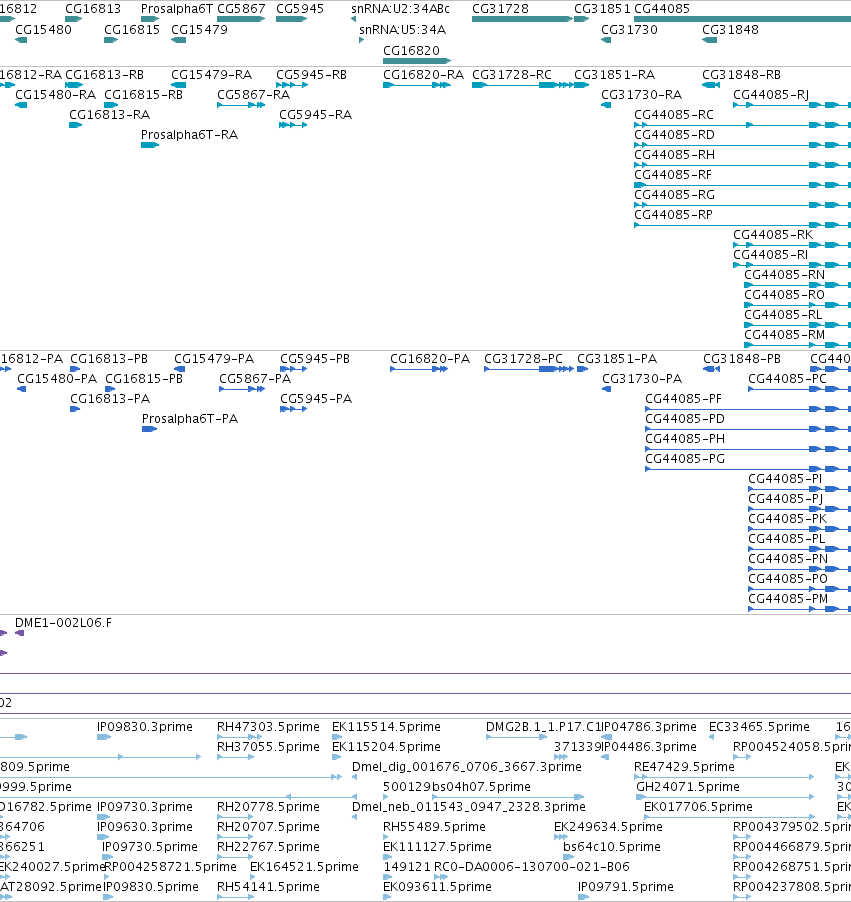Viewport: 851px width, 902px height.
Task: Click the 500129bs04h07.5prime EST label
Action: [x=457, y=786]
